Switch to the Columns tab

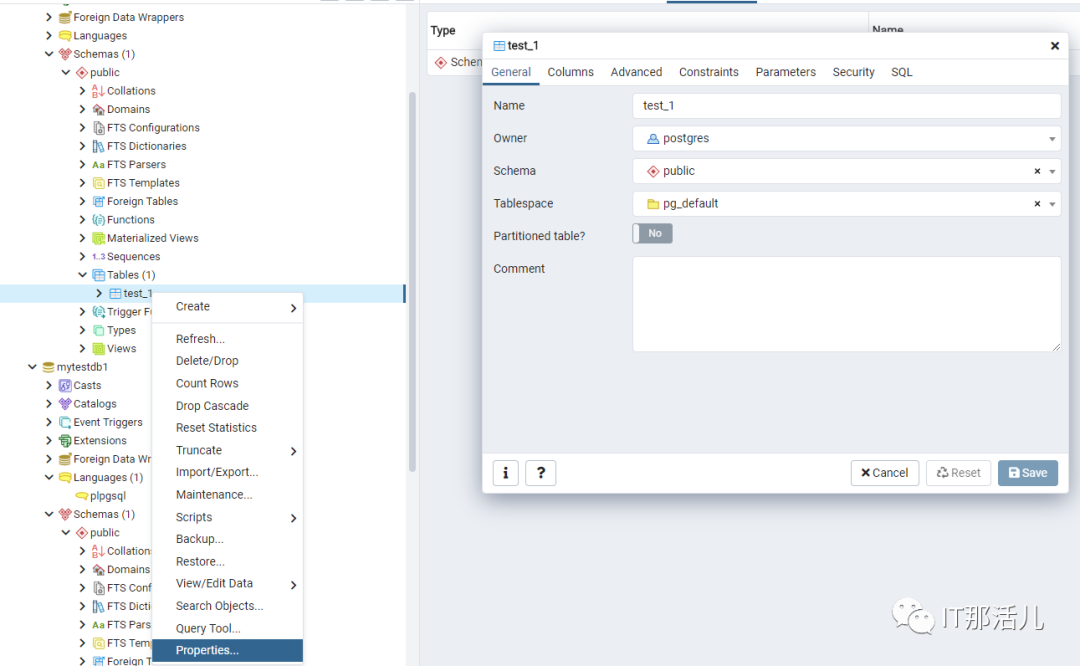pos(570,72)
